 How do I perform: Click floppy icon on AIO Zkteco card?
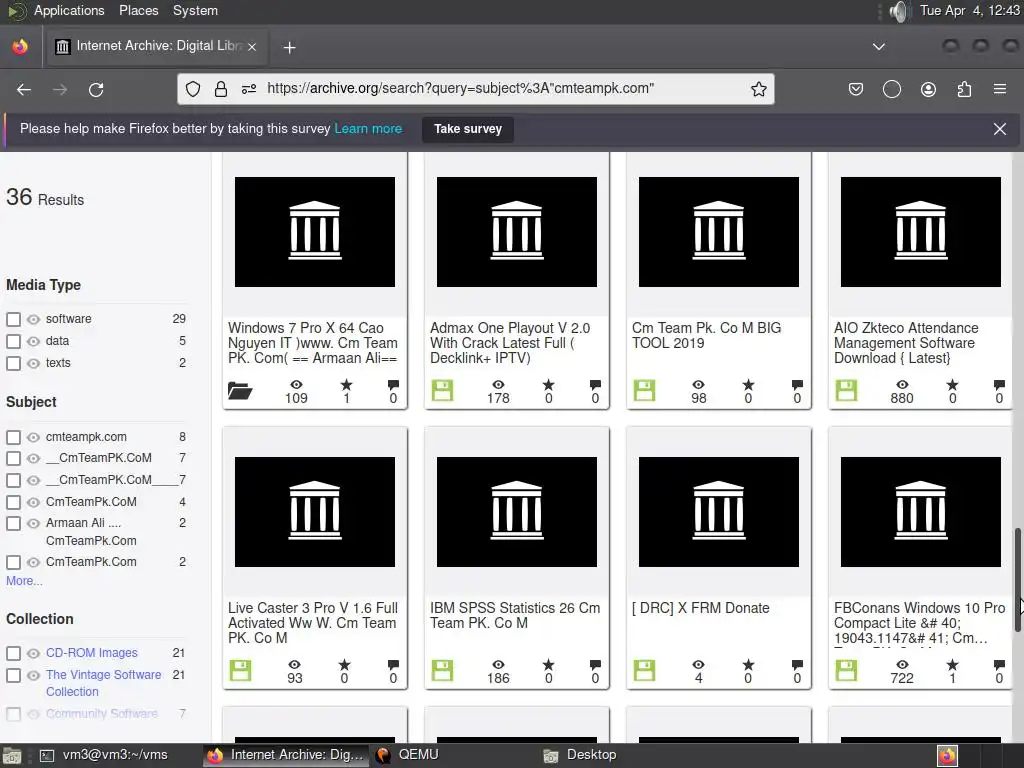tap(846, 390)
